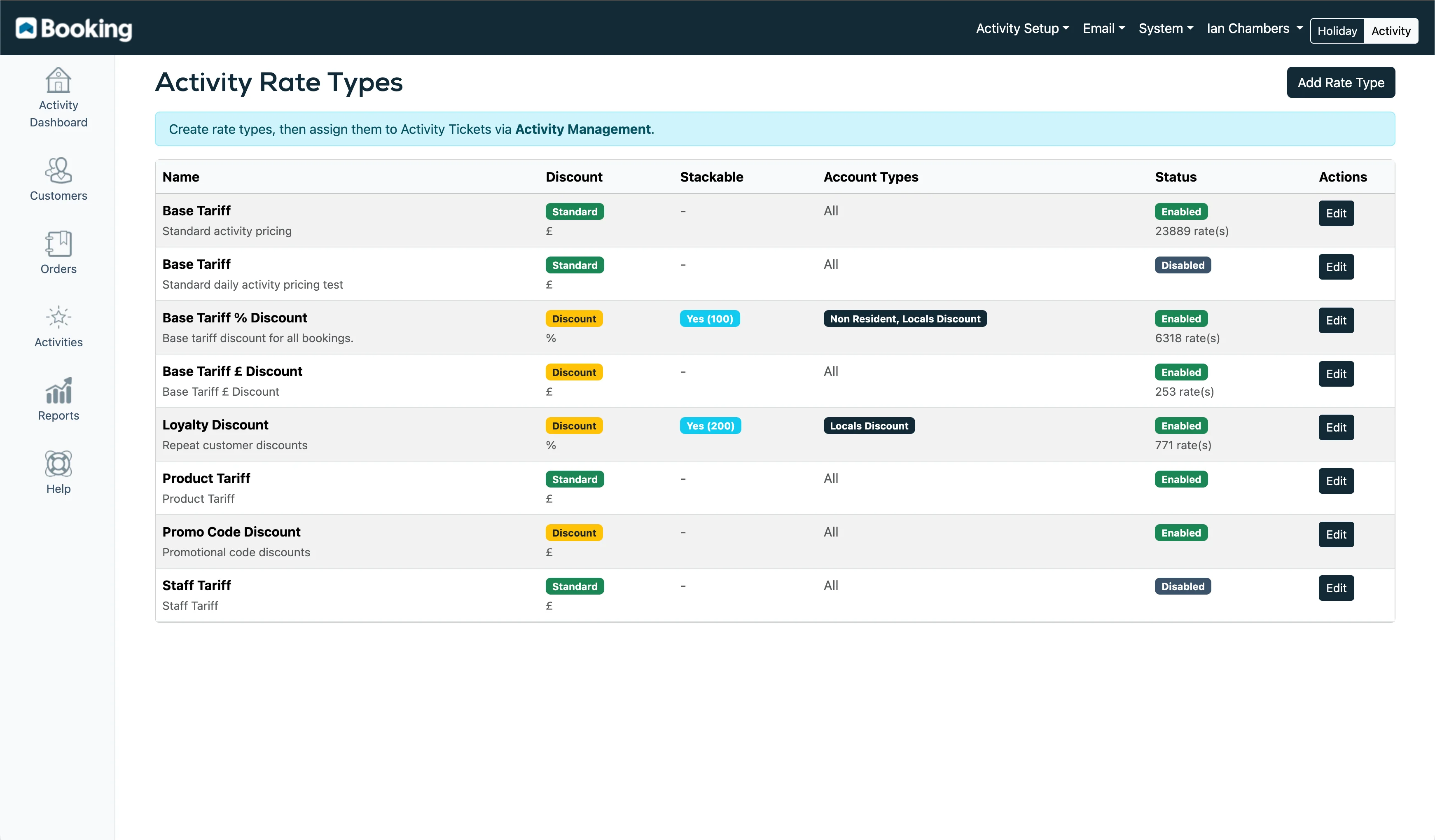1435x840 pixels.
Task: Click the Yes (200) stackable badge
Action: coord(710,426)
